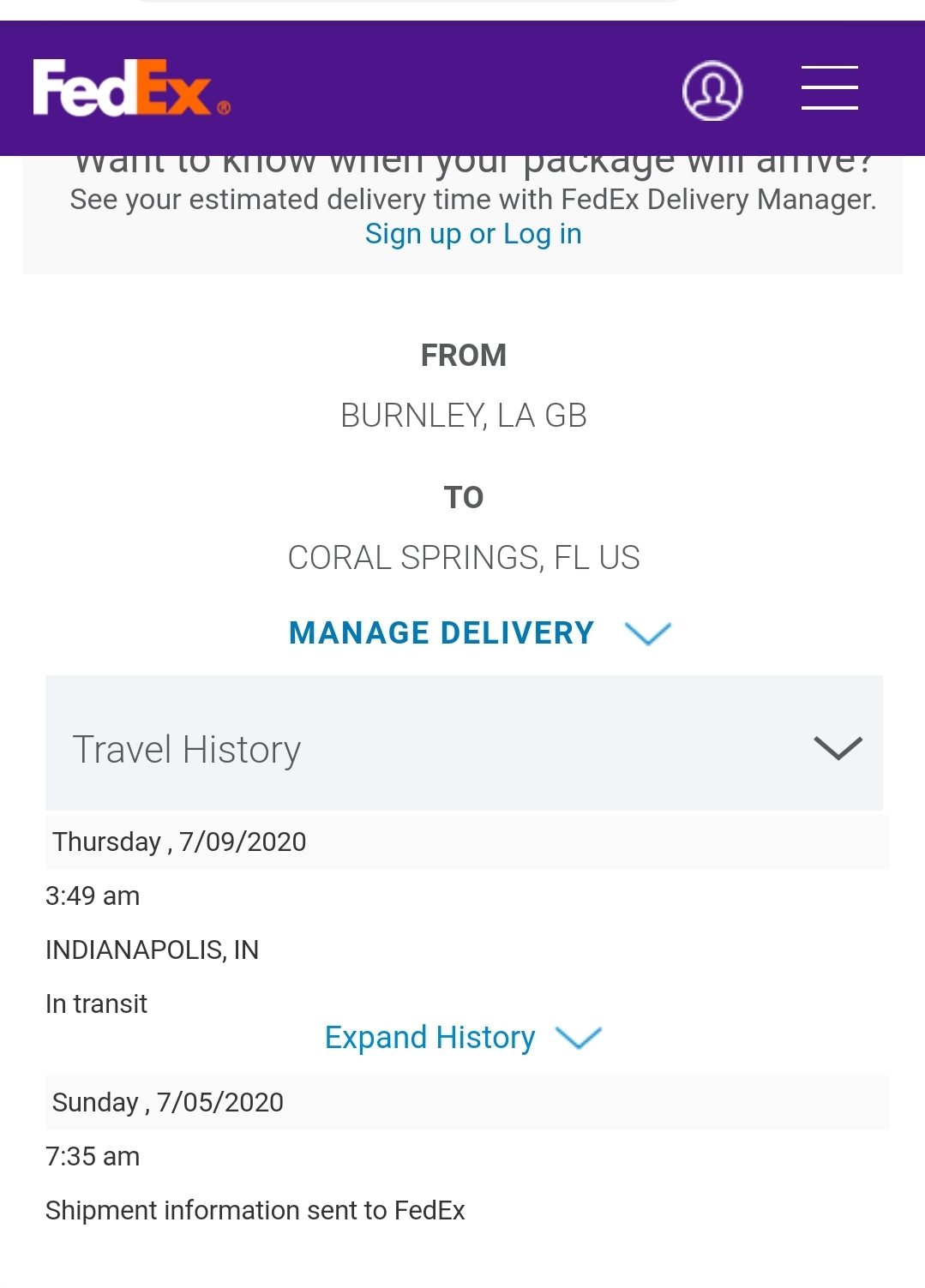Click the BURNLEY, LA GB origin text
Image resolution: width=925 pixels, height=1288 pixels.
(x=464, y=416)
